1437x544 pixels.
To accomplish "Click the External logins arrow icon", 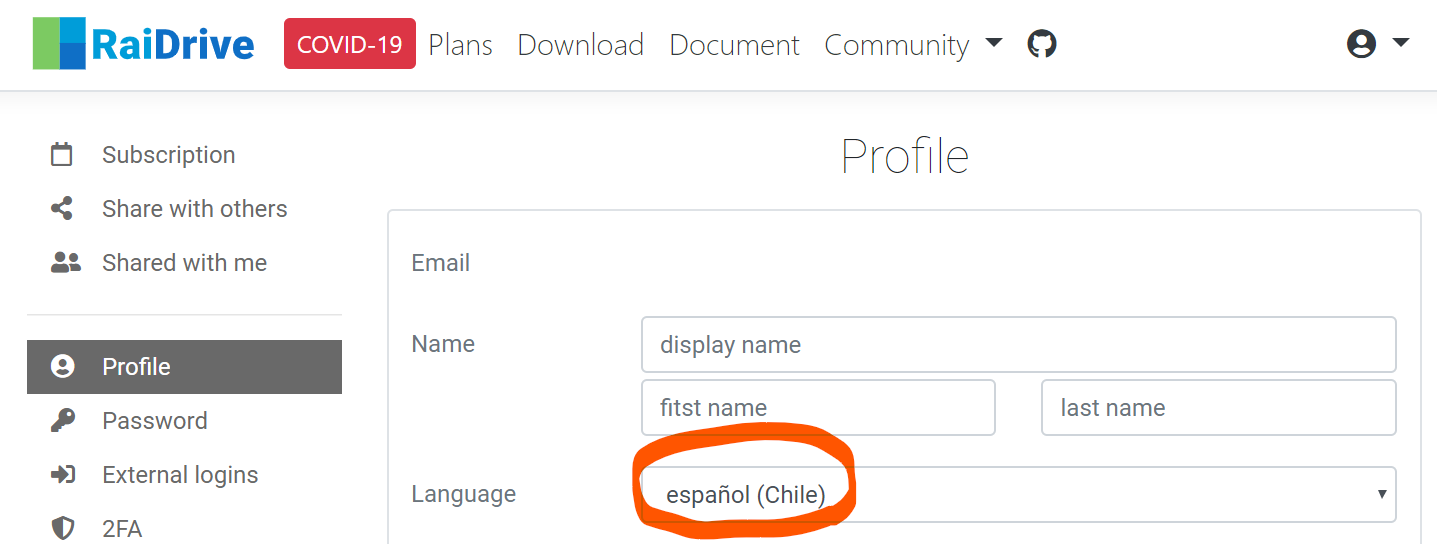I will (62, 475).
